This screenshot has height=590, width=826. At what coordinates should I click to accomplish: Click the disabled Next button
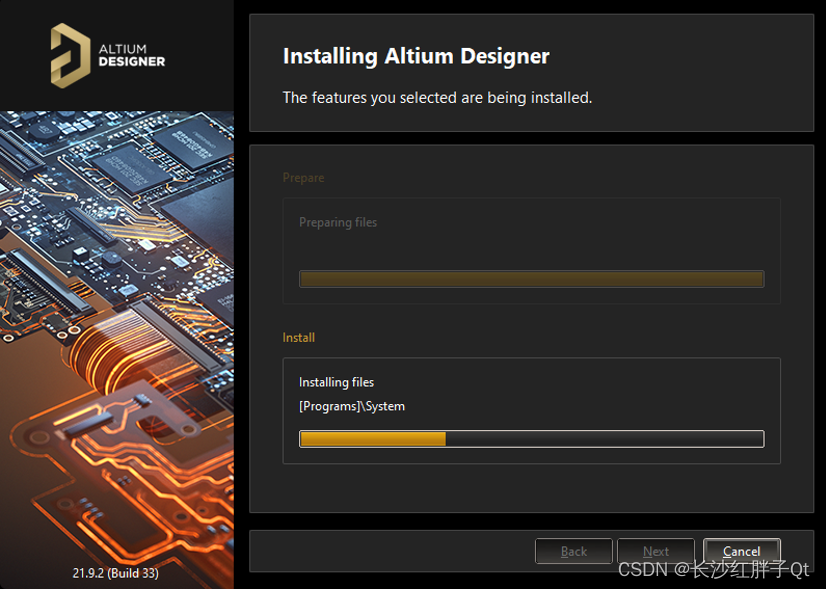click(655, 551)
